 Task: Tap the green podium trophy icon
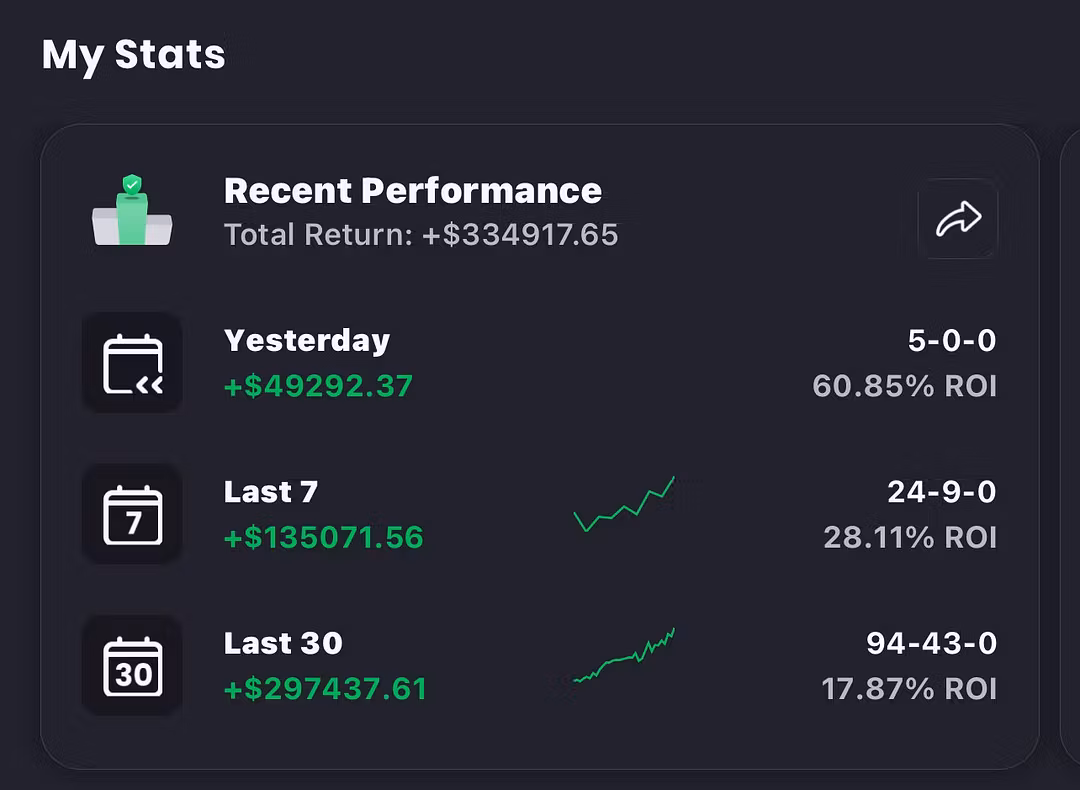[132, 210]
